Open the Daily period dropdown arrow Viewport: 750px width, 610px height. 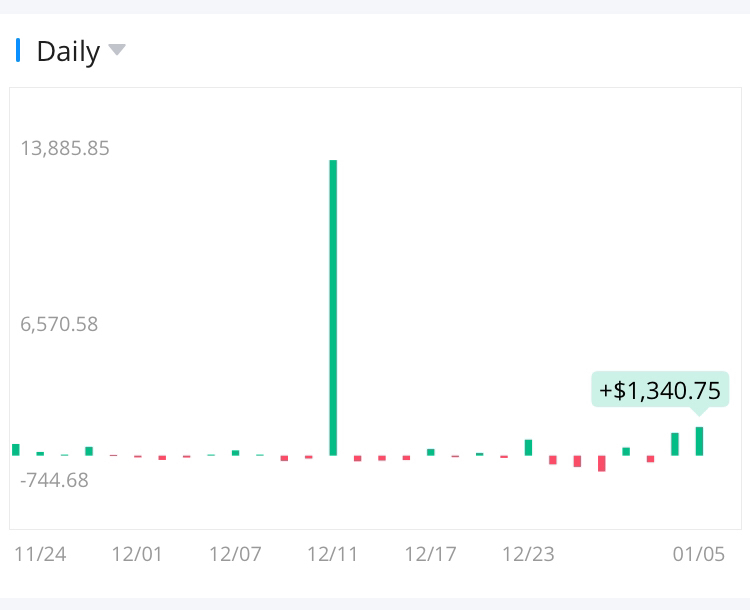(117, 50)
